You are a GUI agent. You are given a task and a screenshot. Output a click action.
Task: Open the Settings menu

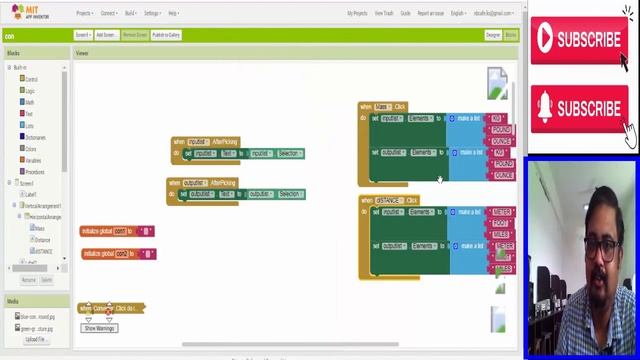[152, 13]
